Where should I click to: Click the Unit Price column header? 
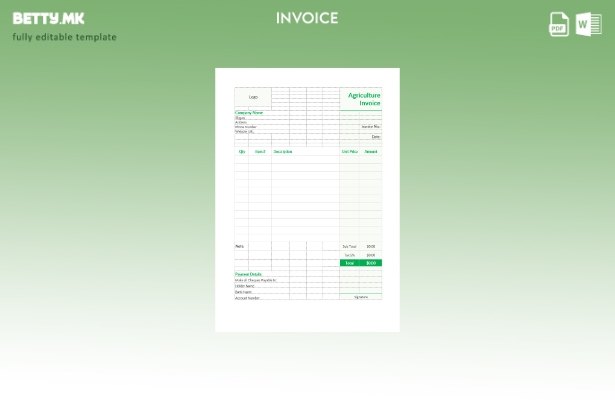click(349, 152)
